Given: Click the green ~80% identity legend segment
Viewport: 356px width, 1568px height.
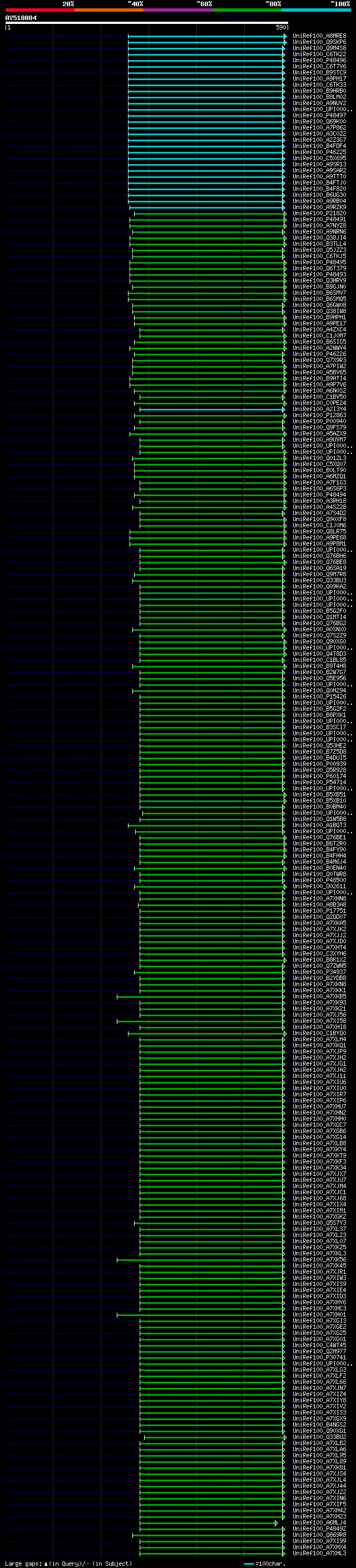Looking at the screenshot, I should tap(247, 10).
